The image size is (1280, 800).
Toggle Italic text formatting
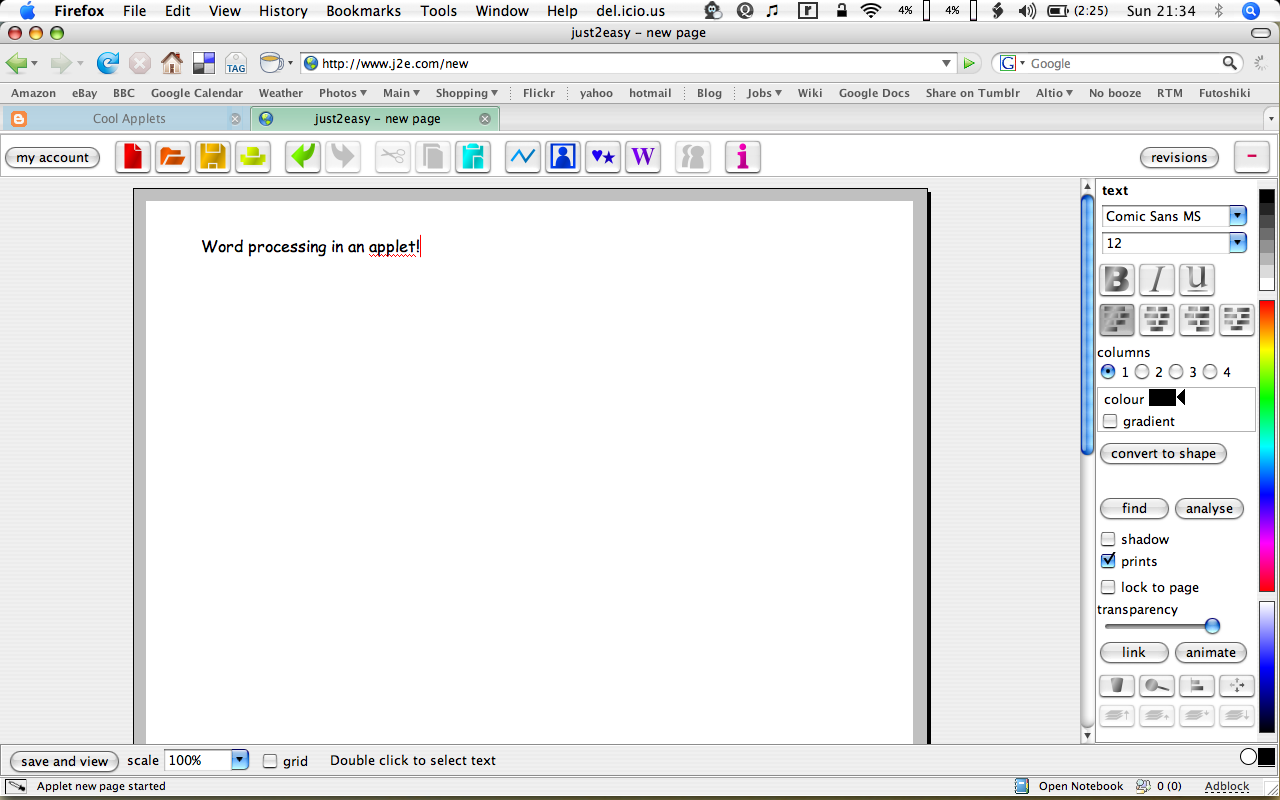[x=1157, y=279]
